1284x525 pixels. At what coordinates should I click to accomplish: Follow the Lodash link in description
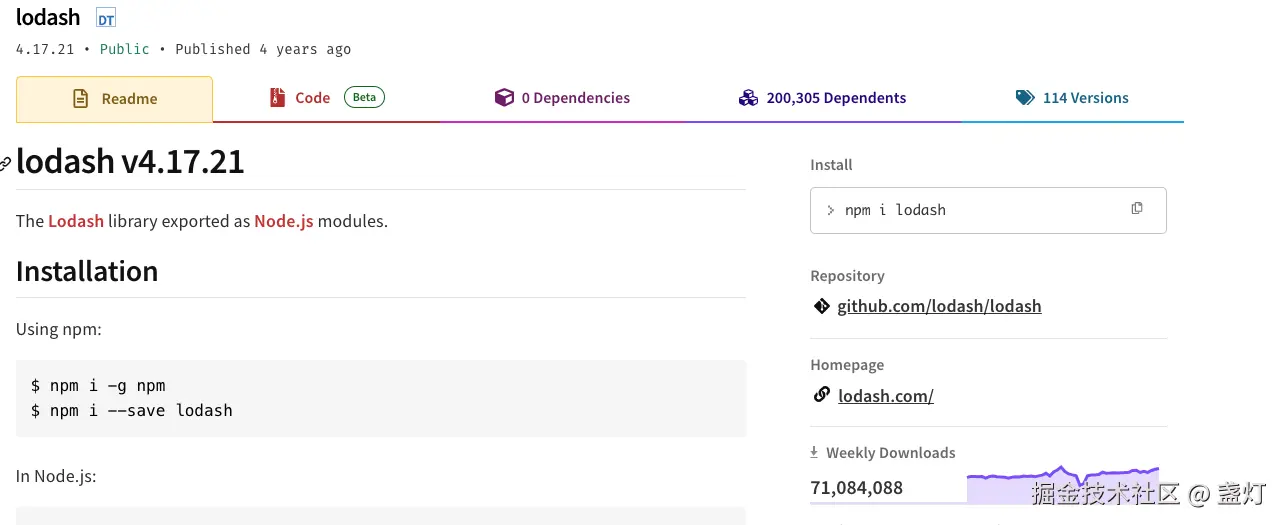pyautogui.click(x=76, y=221)
